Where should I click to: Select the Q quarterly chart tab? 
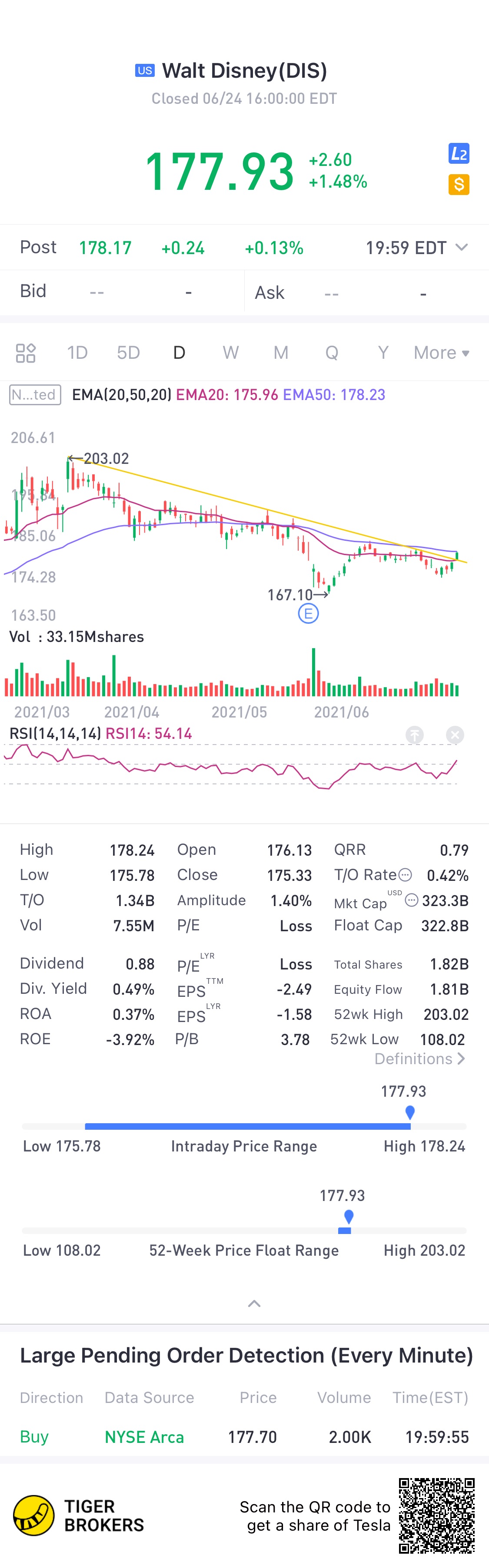(x=332, y=353)
